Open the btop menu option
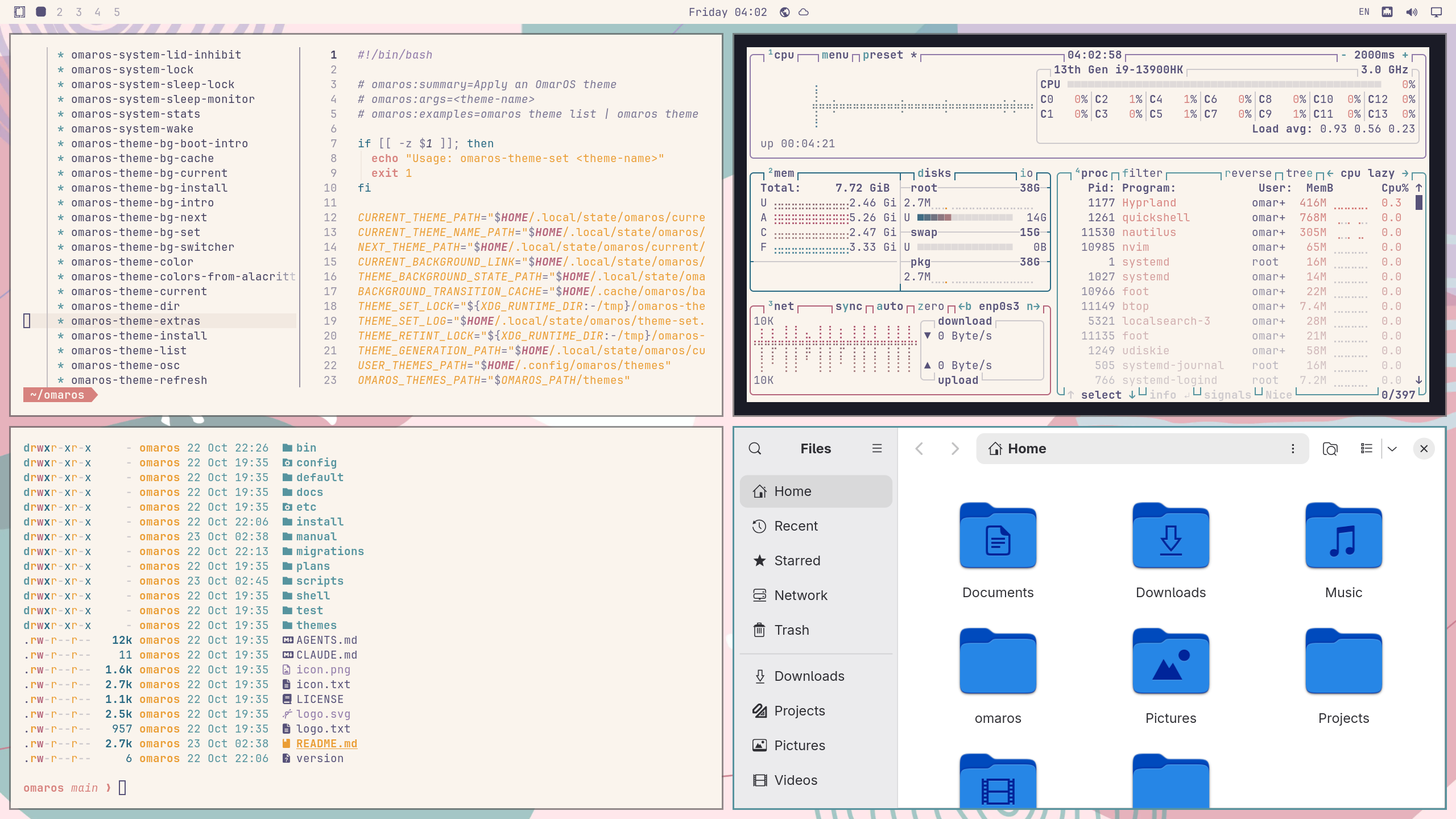1456x819 pixels. pos(835,55)
